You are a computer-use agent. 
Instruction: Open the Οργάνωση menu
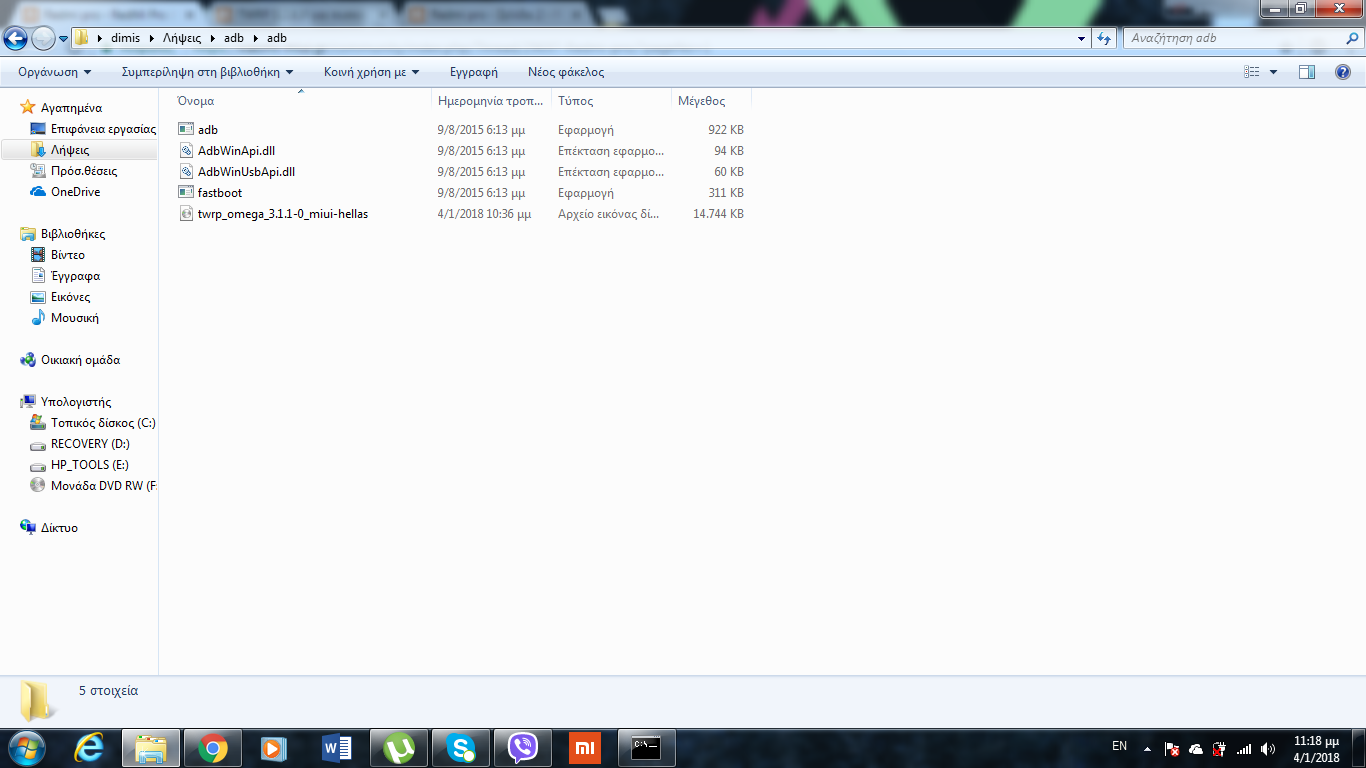55,72
